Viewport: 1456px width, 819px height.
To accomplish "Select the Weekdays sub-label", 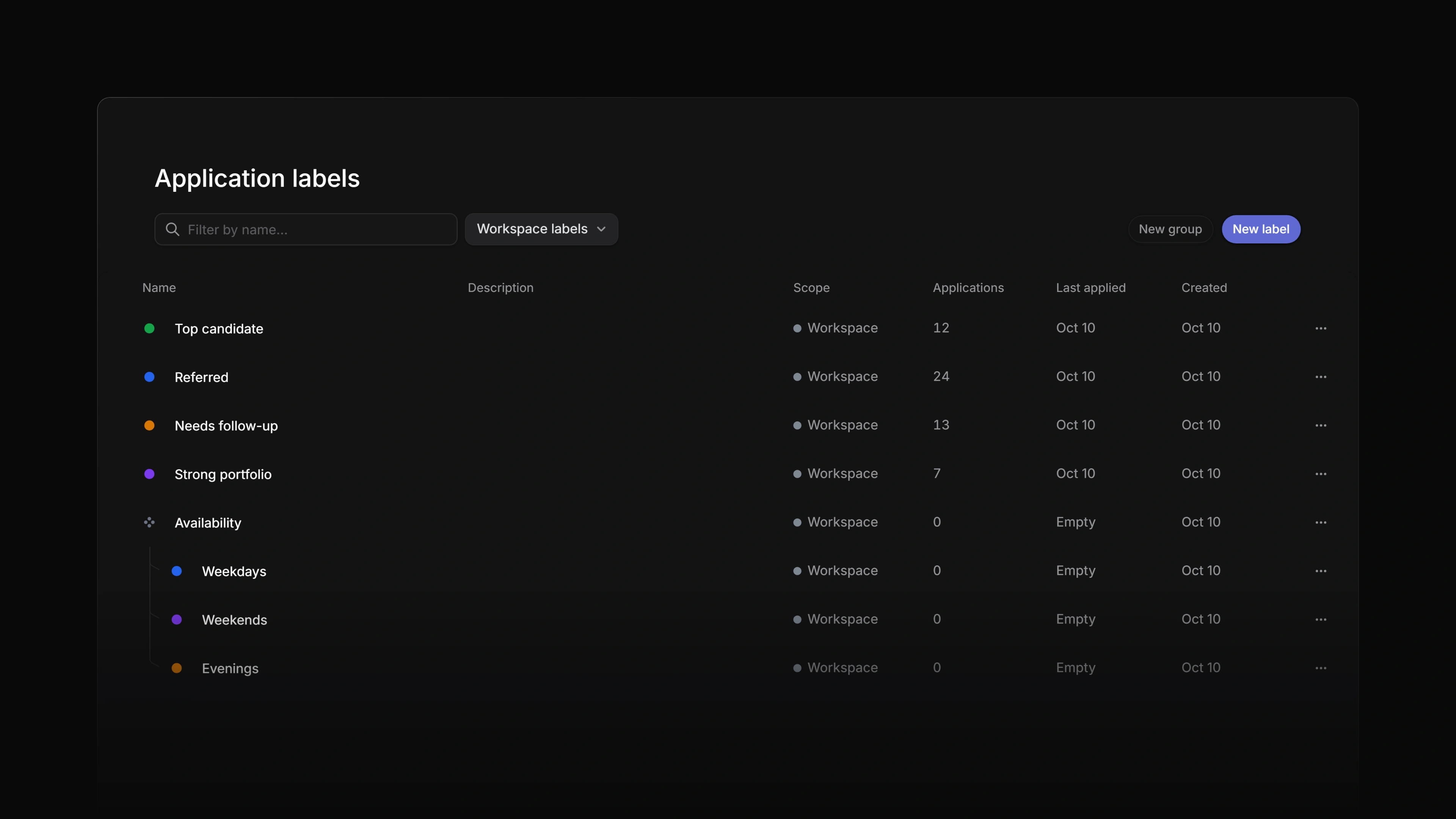I will pyautogui.click(x=234, y=571).
